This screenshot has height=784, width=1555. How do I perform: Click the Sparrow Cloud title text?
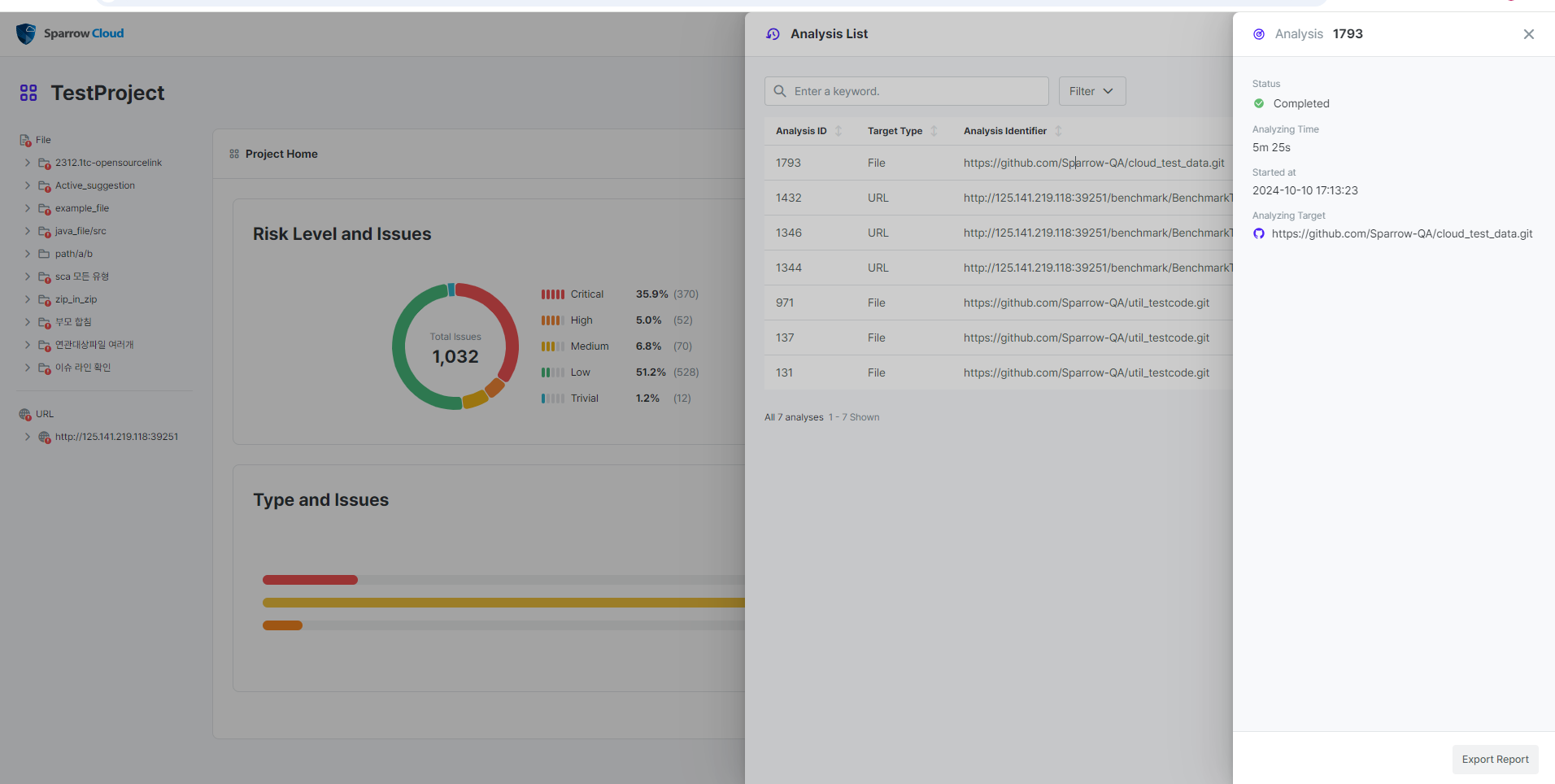[x=84, y=33]
